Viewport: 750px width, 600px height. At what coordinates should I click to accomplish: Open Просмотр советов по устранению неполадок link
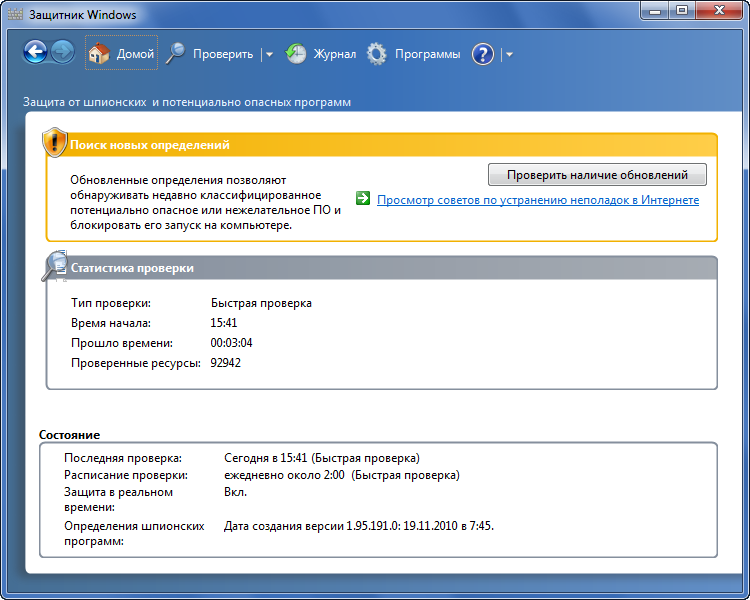pos(538,200)
